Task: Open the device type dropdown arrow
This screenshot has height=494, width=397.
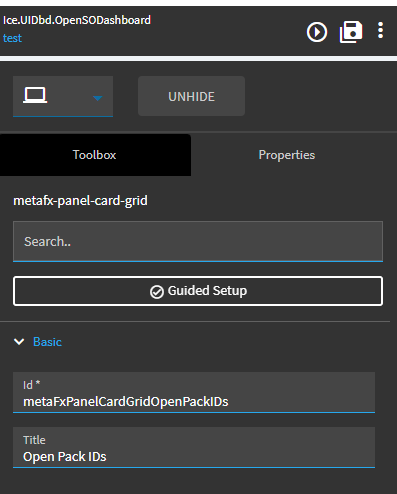Action: point(97,98)
